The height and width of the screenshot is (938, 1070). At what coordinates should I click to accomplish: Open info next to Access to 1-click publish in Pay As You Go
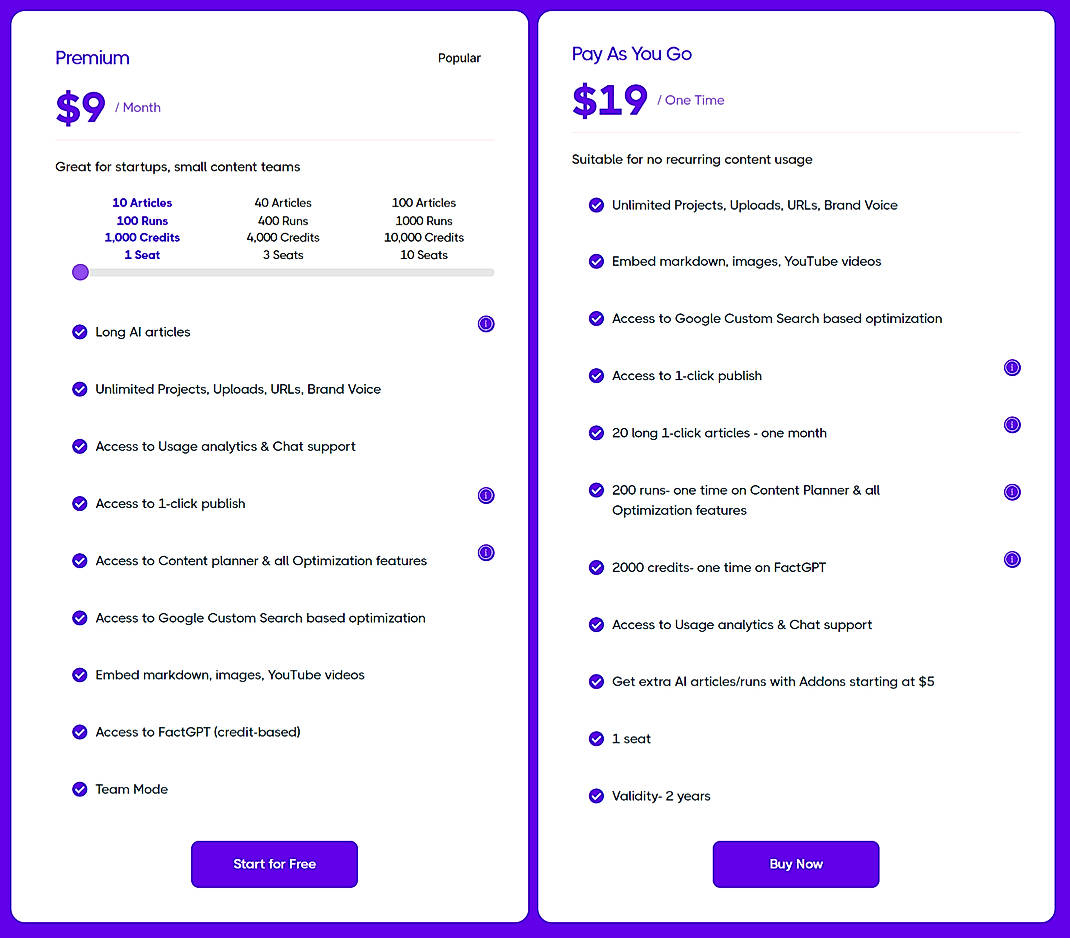[x=1012, y=368]
